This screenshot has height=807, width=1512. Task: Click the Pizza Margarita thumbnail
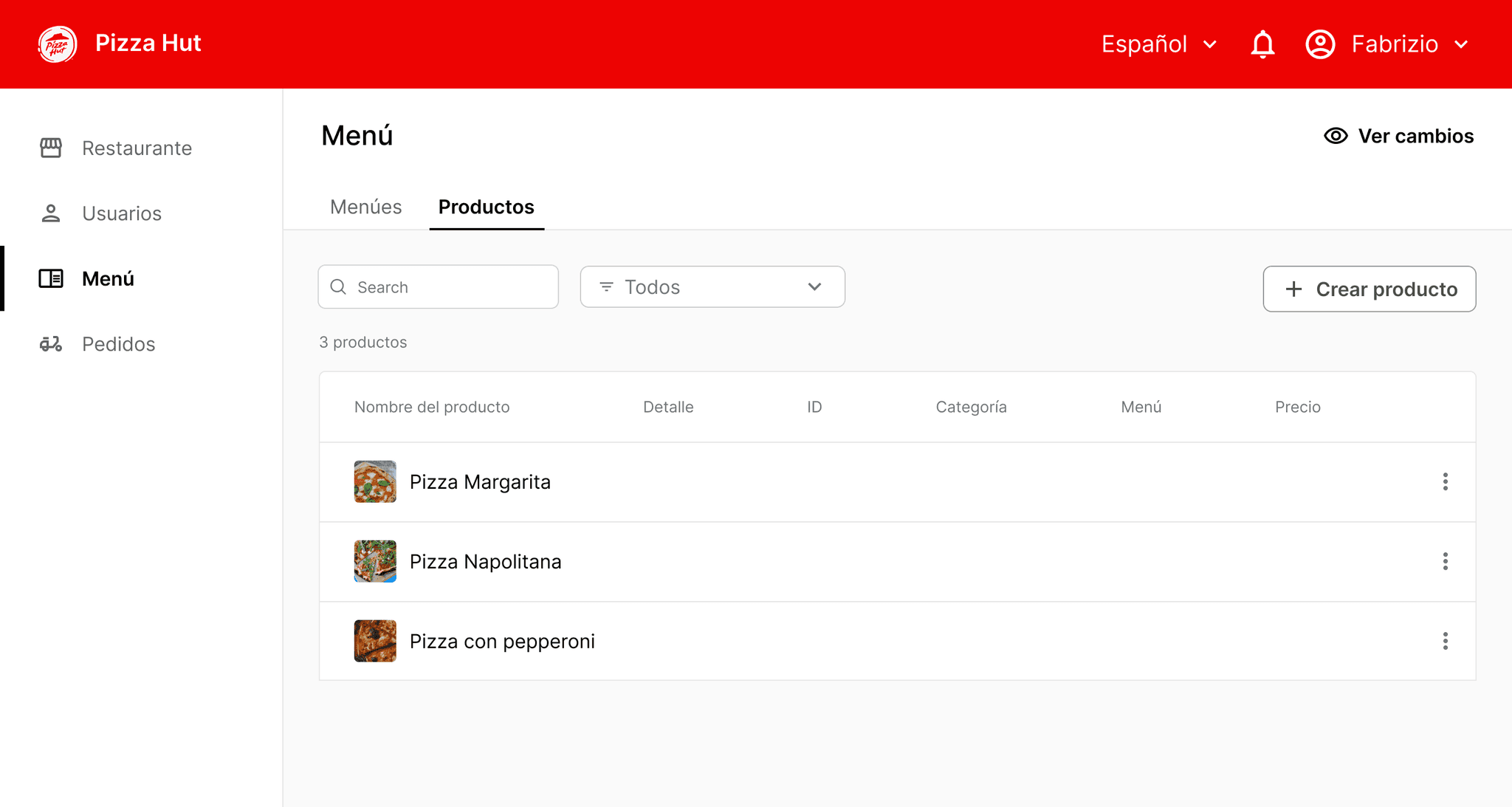pyautogui.click(x=375, y=482)
